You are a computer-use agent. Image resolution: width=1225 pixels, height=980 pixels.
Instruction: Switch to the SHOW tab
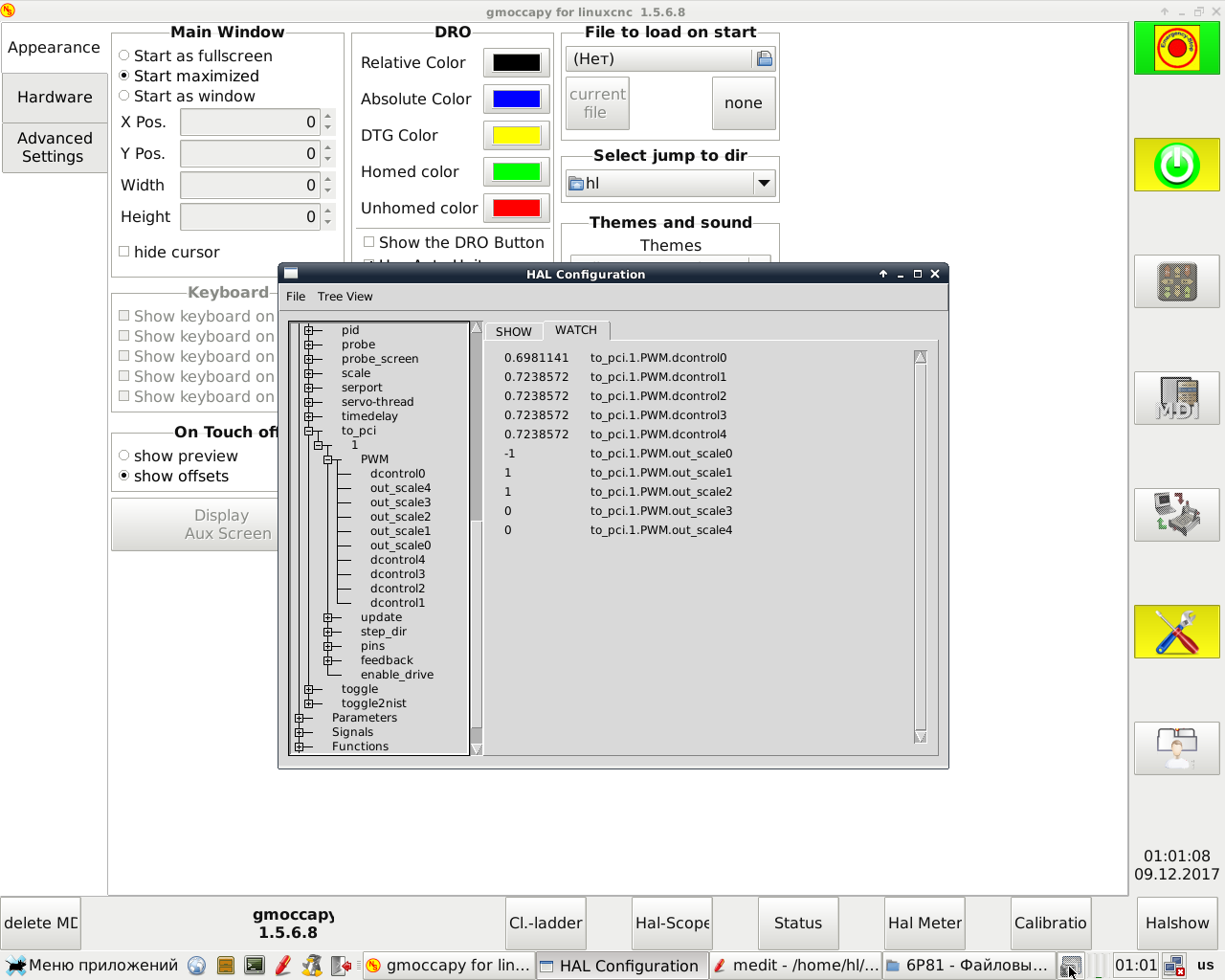pyautogui.click(x=514, y=331)
